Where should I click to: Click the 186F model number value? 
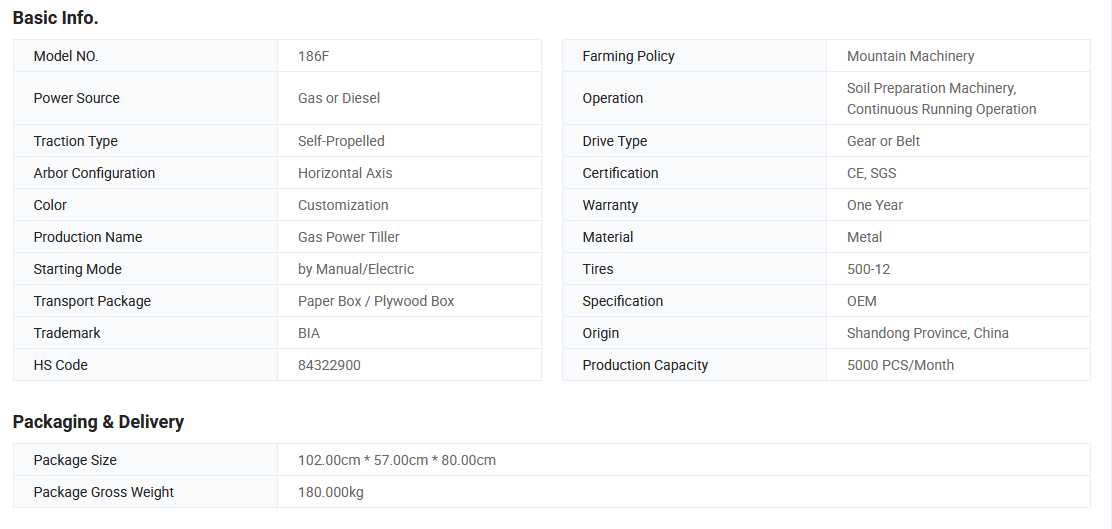point(313,56)
